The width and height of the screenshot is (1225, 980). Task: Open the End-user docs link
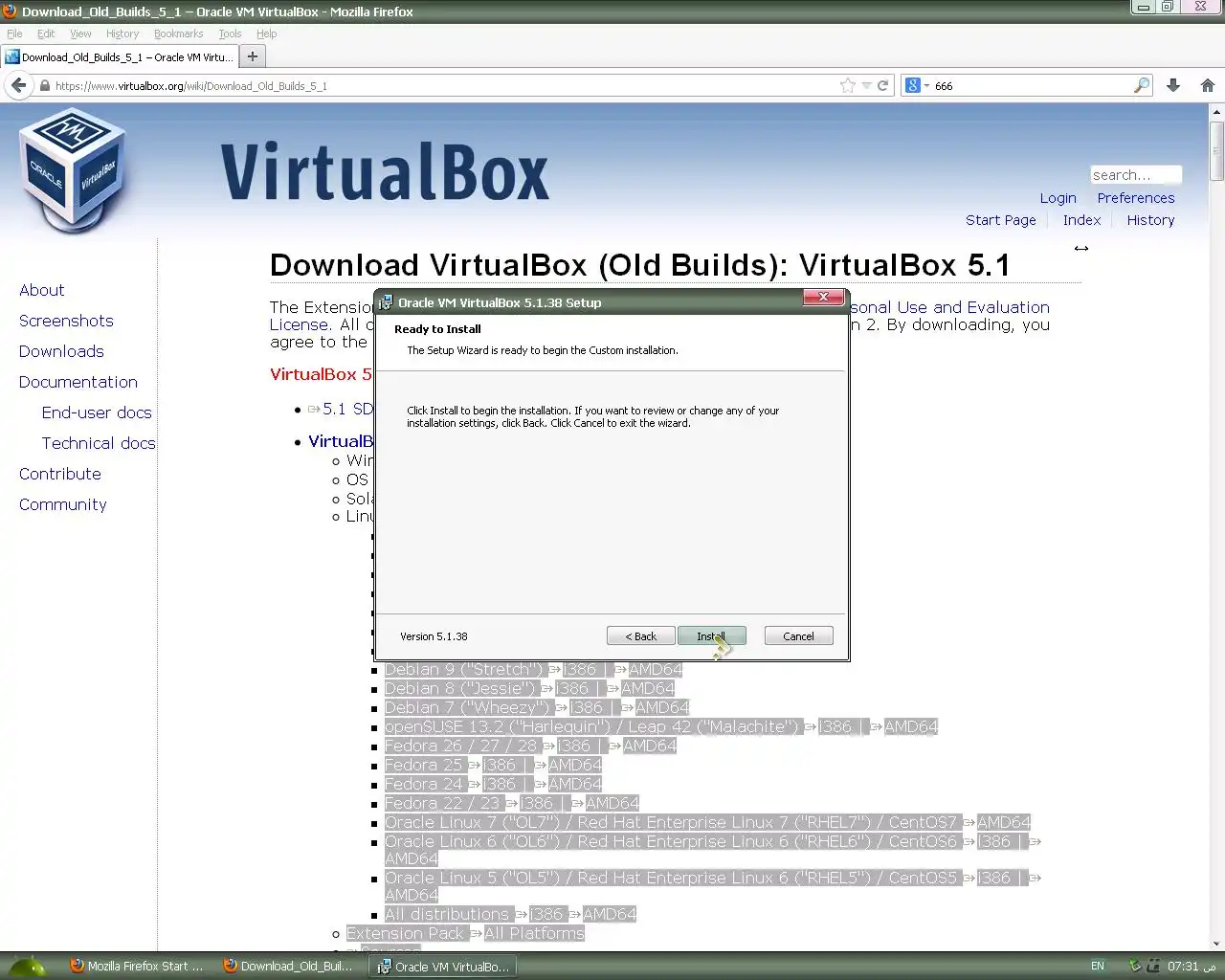(97, 412)
